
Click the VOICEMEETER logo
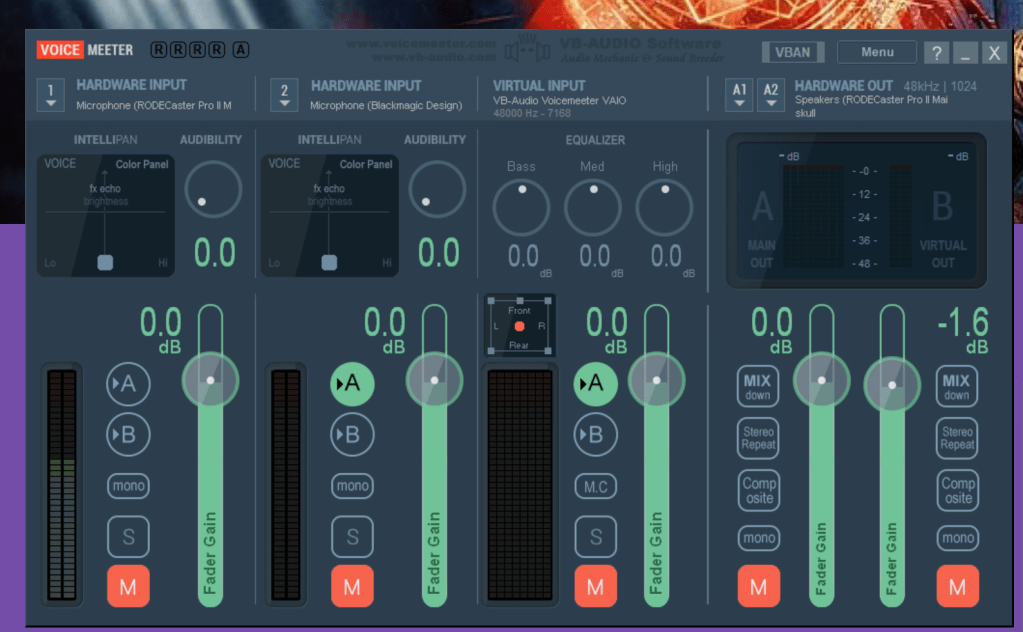coord(85,50)
